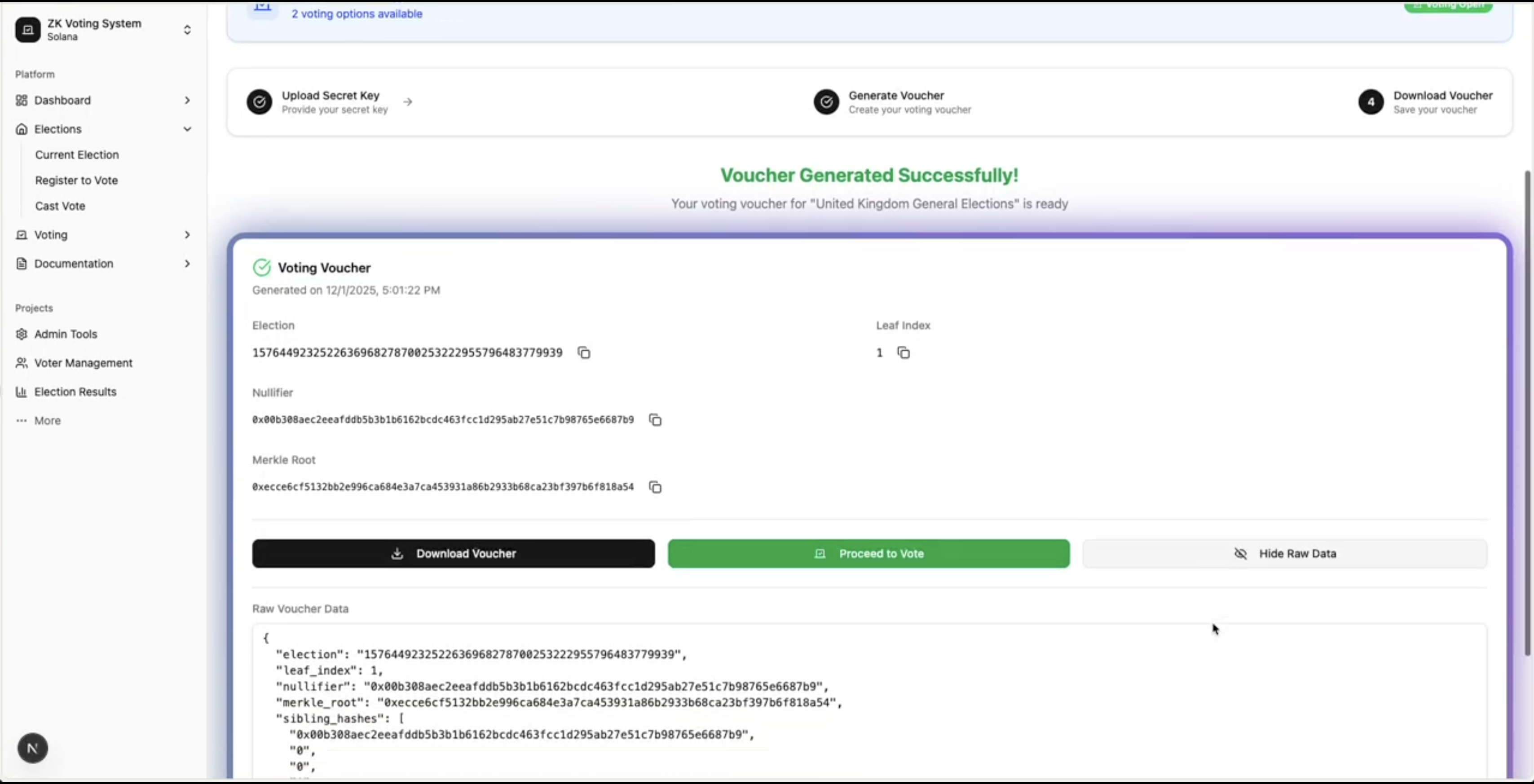The width and height of the screenshot is (1534, 784).
Task: Click the Election Results chart icon
Action: point(22,392)
